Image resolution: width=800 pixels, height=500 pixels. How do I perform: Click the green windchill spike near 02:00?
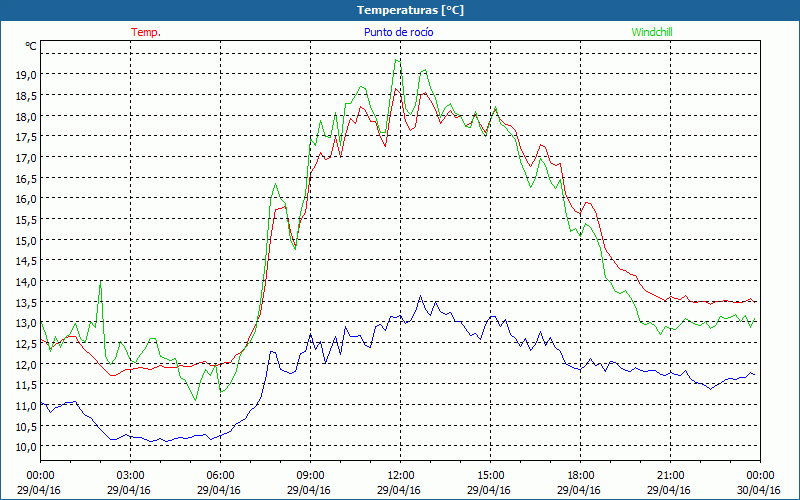[x=101, y=282]
